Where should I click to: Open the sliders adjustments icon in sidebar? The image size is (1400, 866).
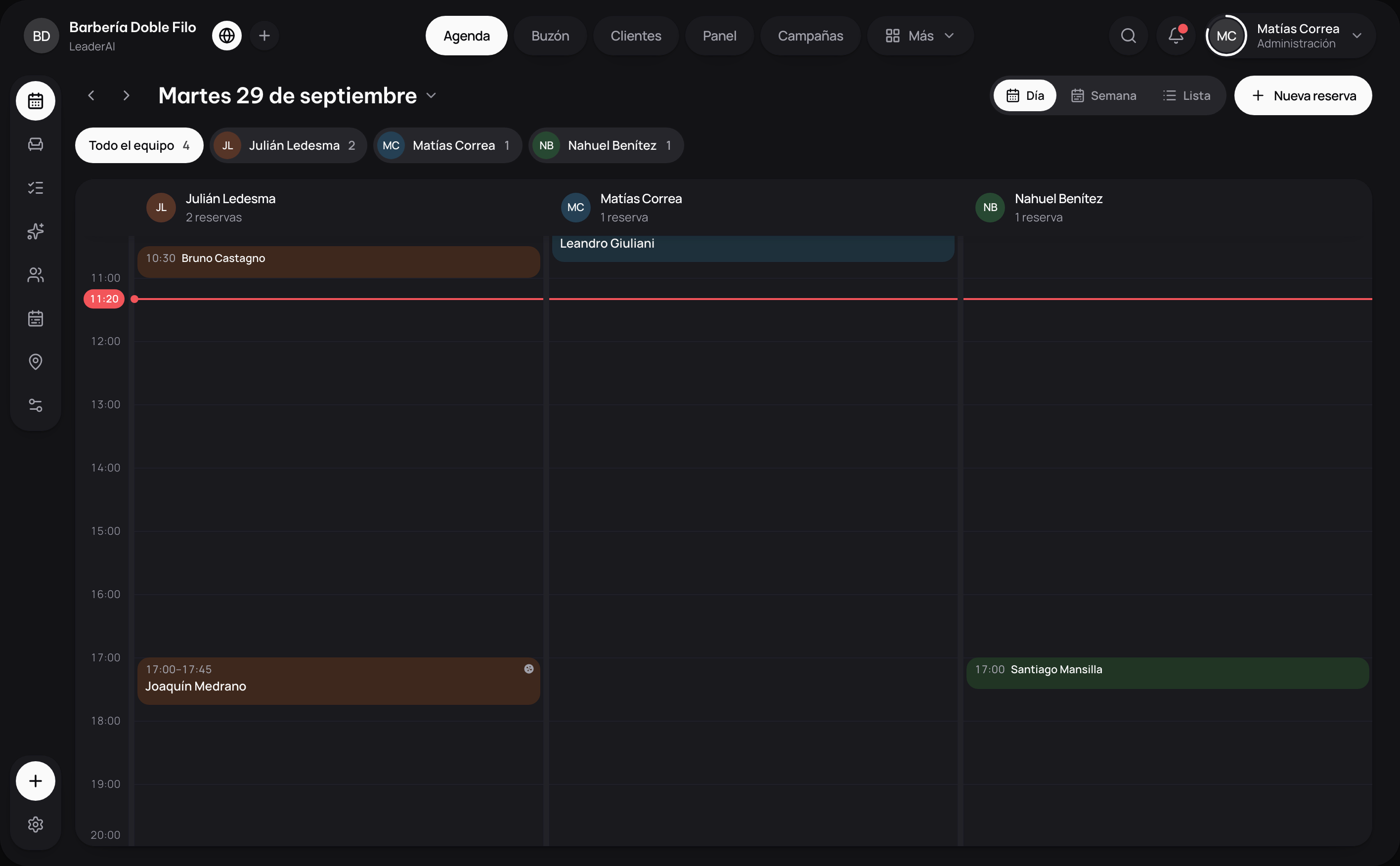[36, 405]
